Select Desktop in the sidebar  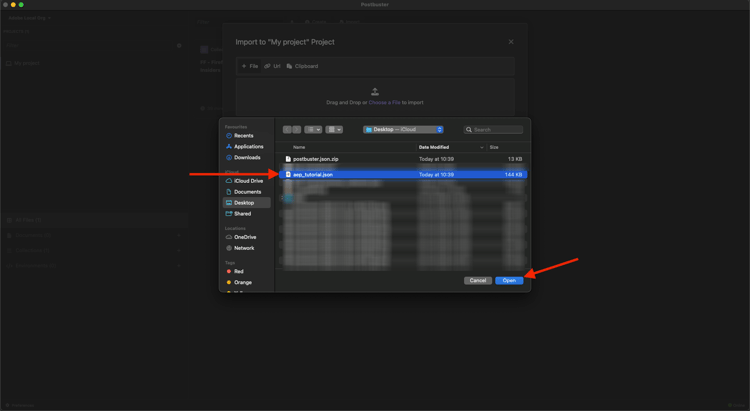[246, 203]
